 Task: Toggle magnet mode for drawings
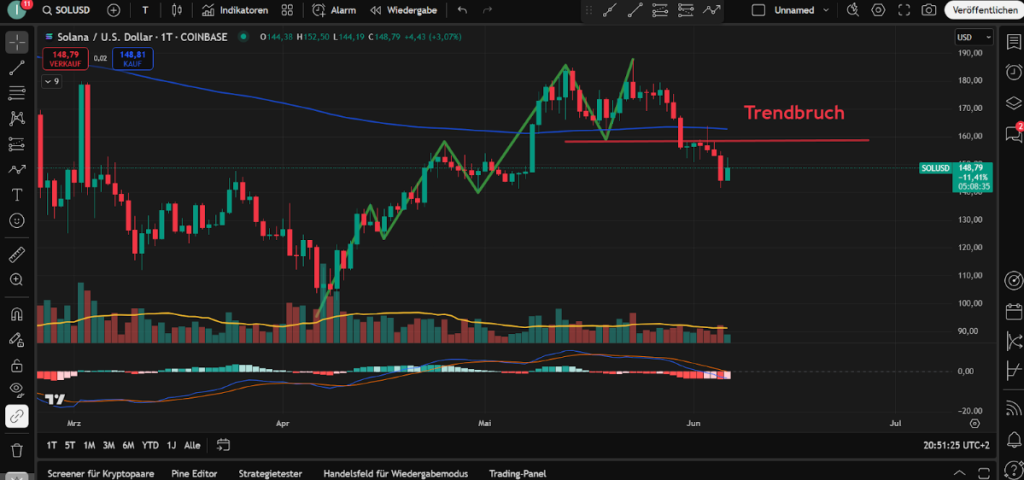coord(17,313)
